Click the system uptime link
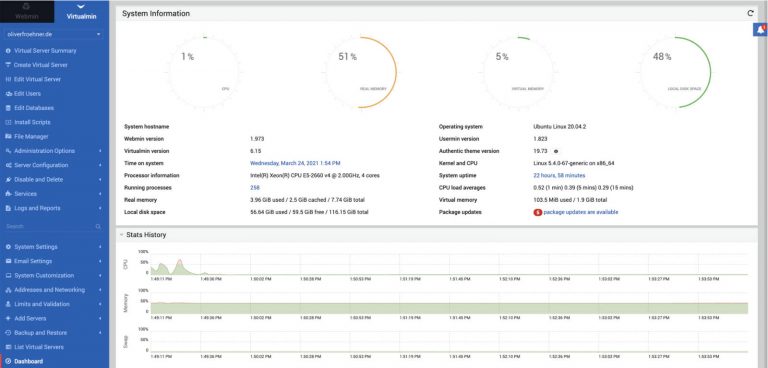 pyautogui.click(x=559, y=175)
